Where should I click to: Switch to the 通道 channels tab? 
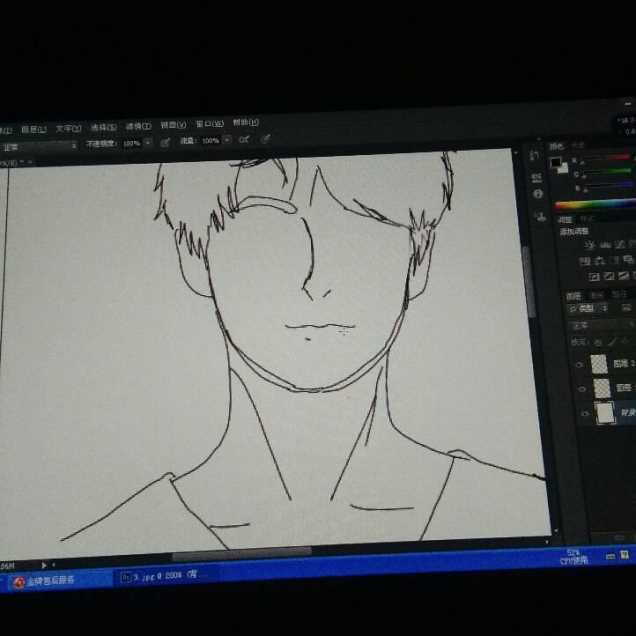[597, 295]
